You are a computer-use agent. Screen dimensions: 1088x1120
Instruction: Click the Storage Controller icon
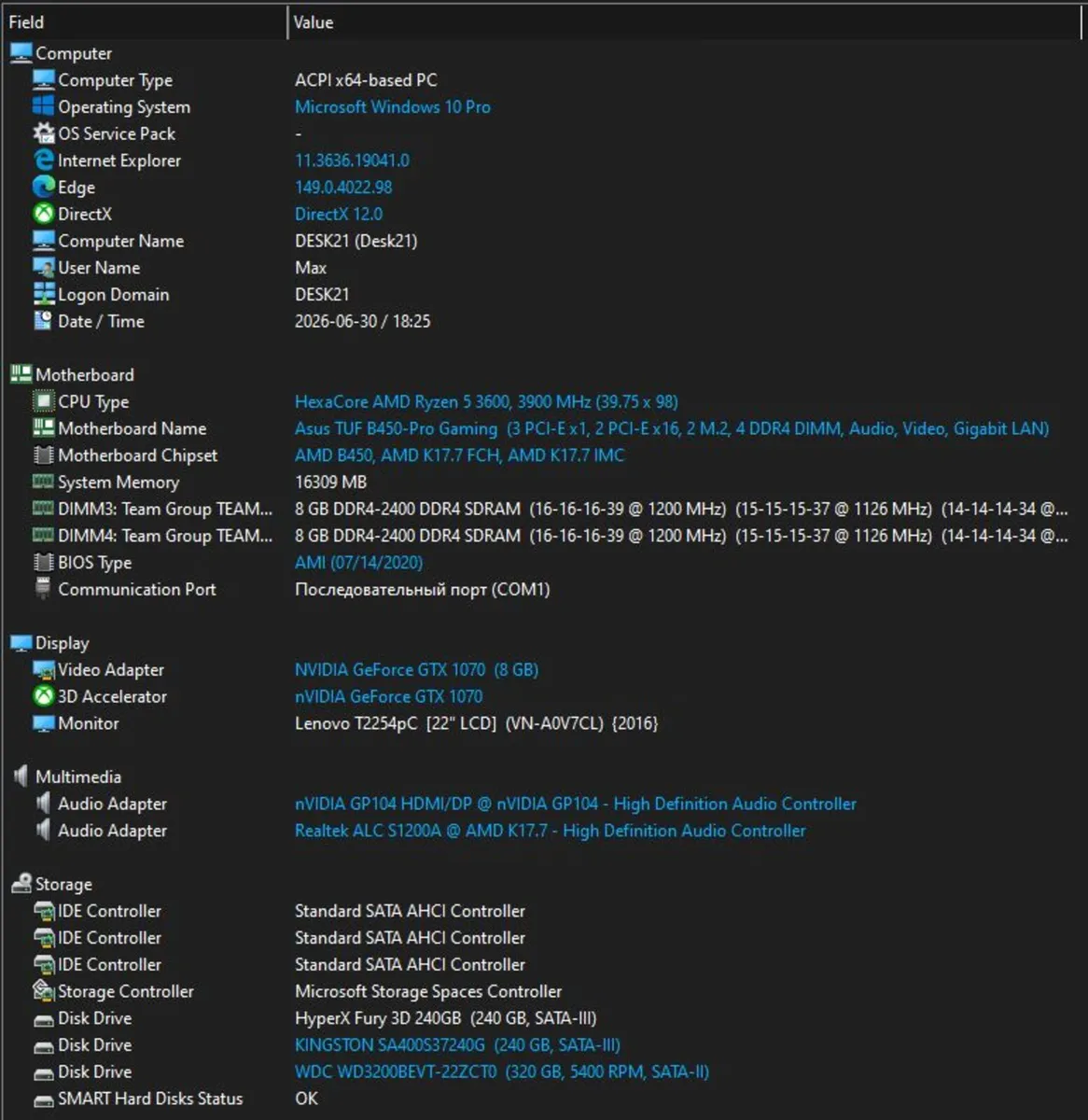pos(43,991)
